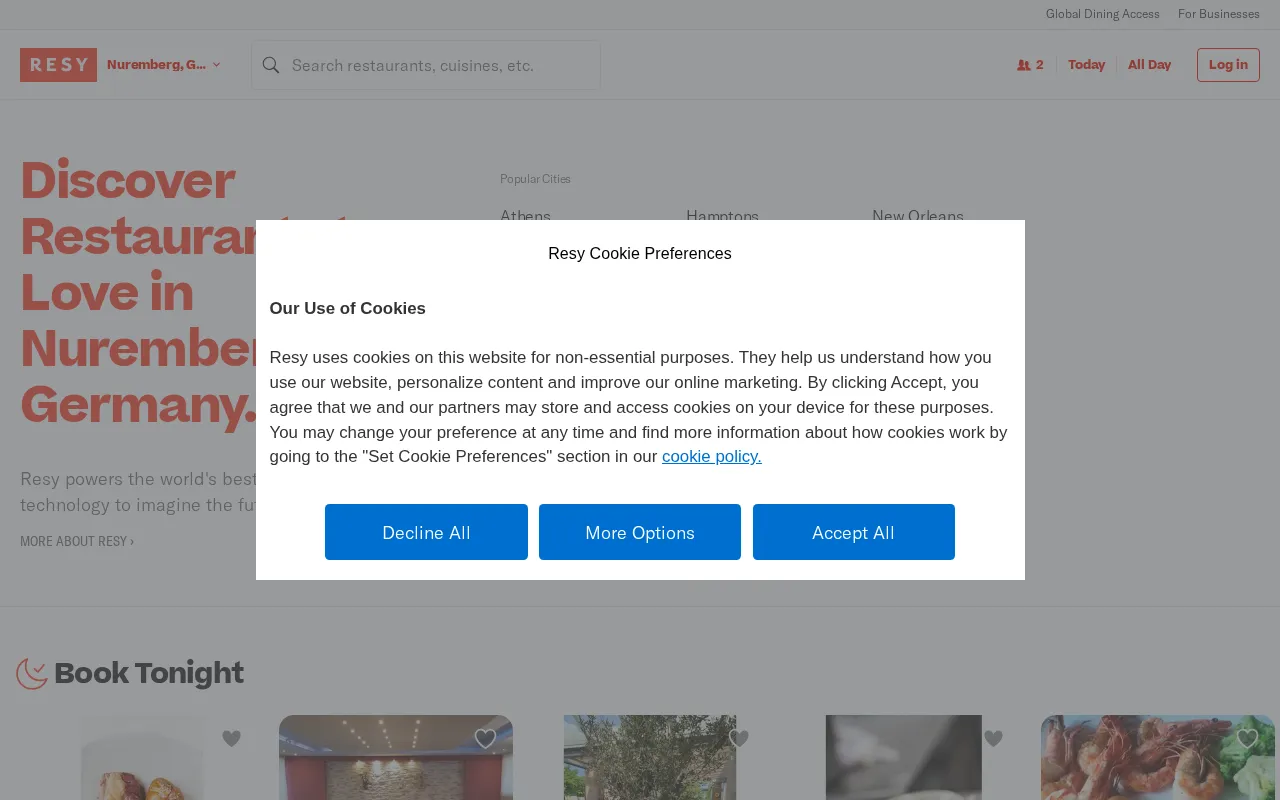This screenshot has width=1280, height=800.
Task: Open the party size selector showing 2
Action: coord(1030,65)
